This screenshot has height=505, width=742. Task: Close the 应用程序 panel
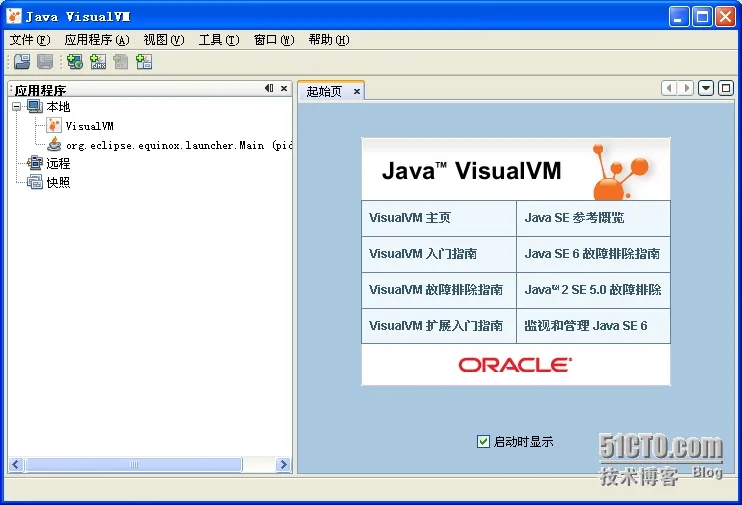tap(284, 88)
